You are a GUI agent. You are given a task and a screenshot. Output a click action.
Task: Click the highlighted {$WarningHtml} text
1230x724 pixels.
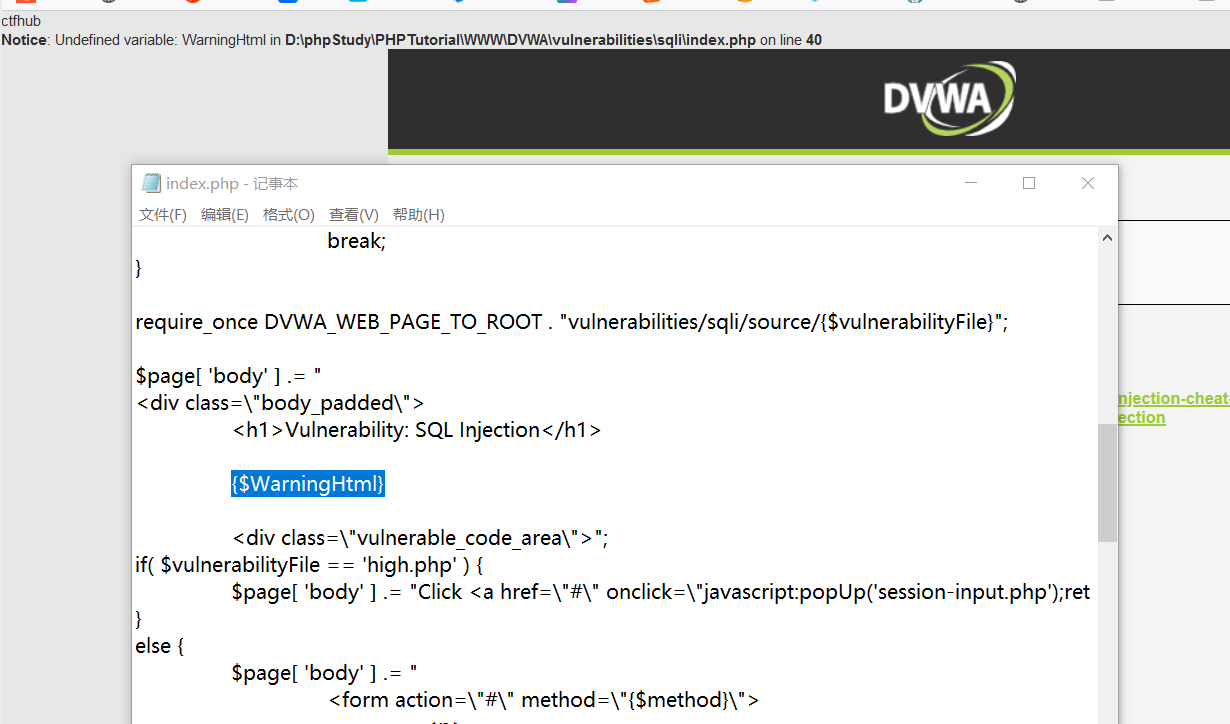308,484
